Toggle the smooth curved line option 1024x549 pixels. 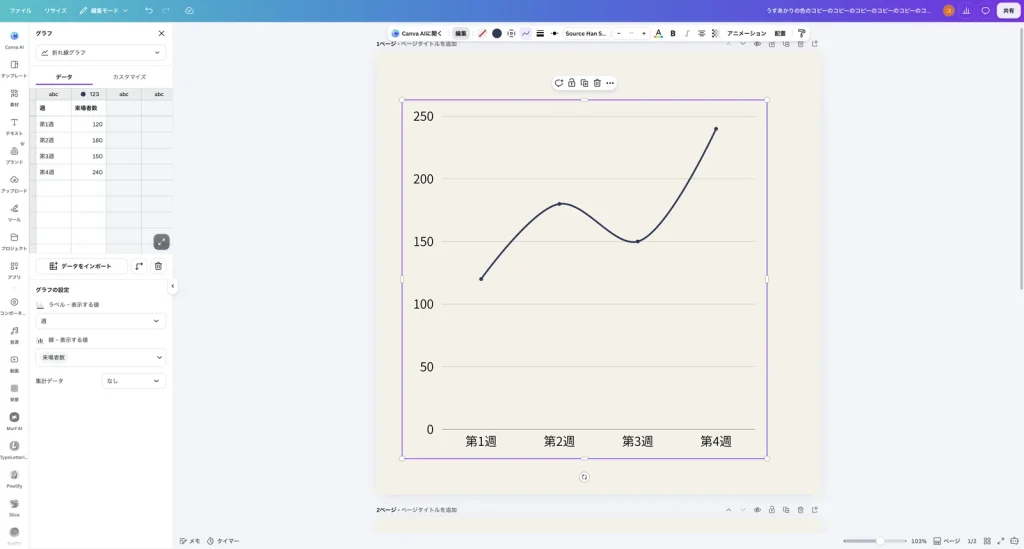click(526, 33)
